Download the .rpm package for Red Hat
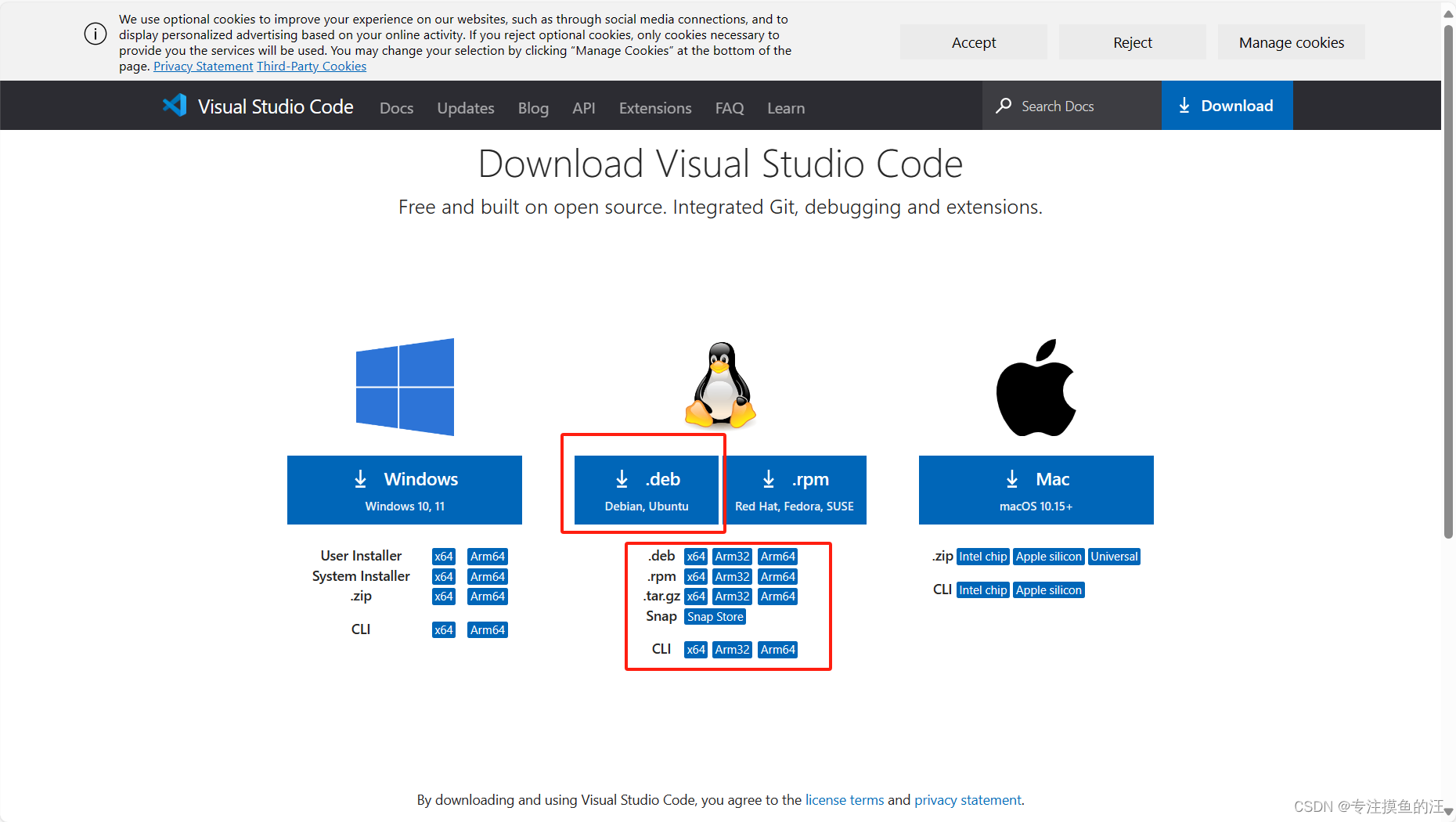 794,490
